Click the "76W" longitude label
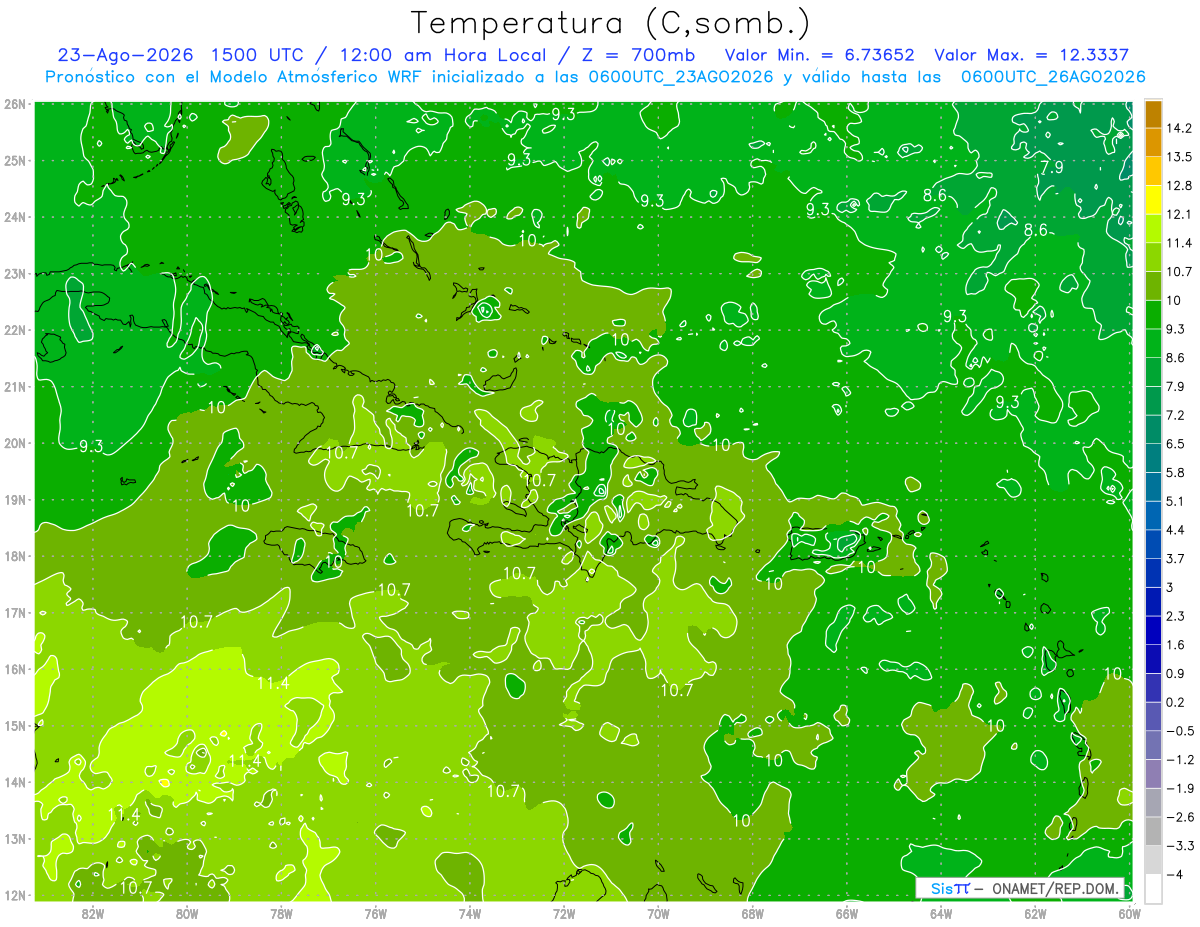 pos(376,913)
